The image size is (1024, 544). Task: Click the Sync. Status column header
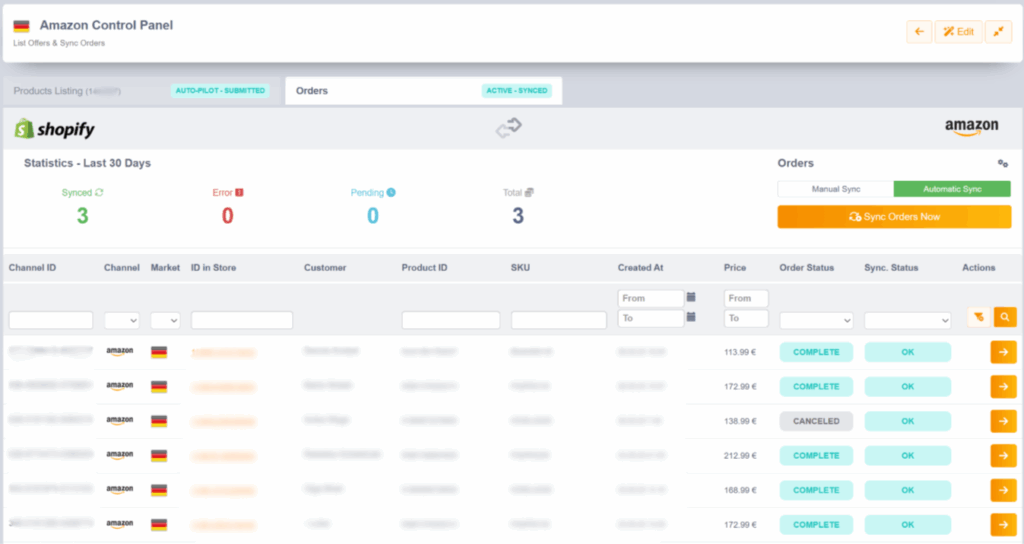[891, 268]
